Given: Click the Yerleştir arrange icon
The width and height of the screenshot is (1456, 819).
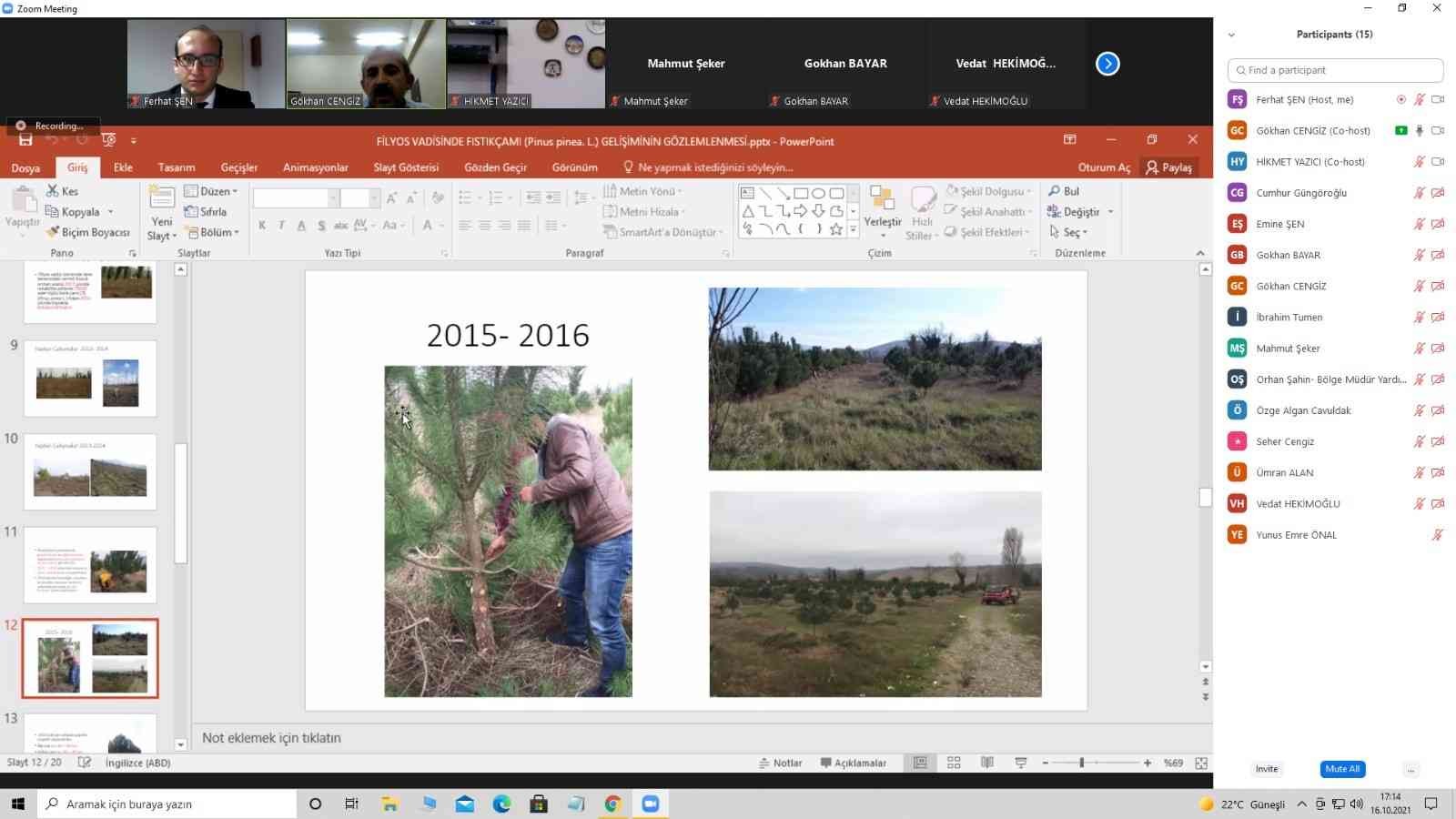Looking at the screenshot, I should point(882,198).
